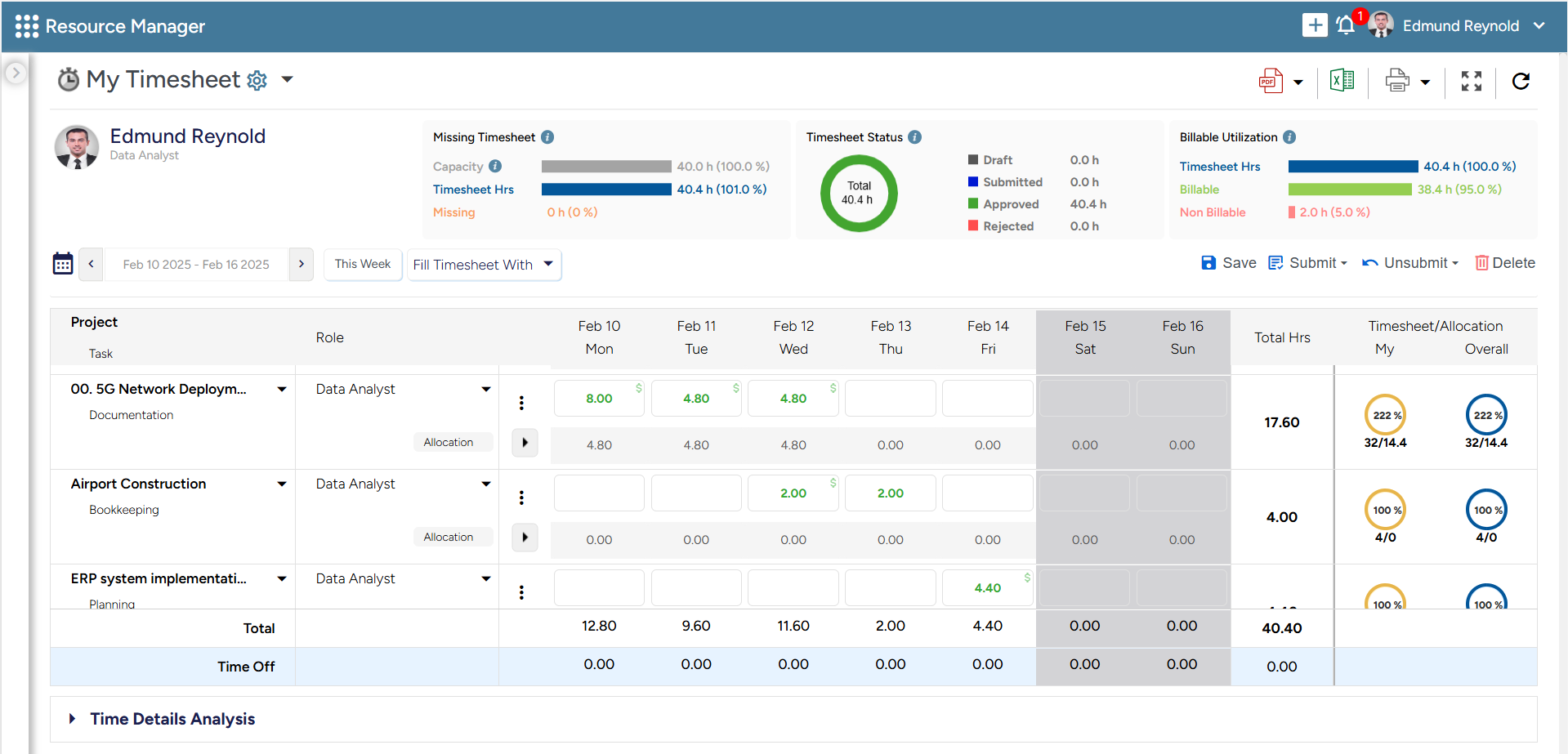Open PDF export options arrow
The height and width of the screenshot is (754, 1568).
[x=1298, y=83]
